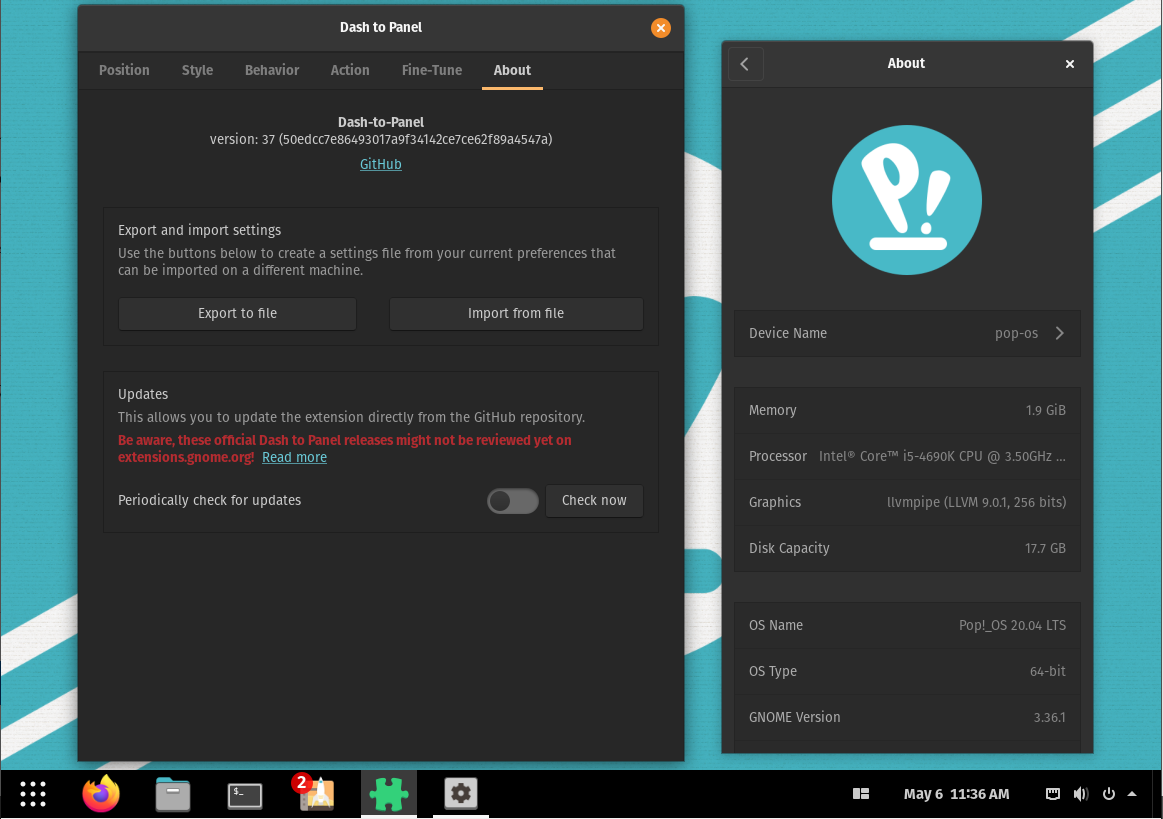Click the window tiling tray icon
Screen dimensions: 1163x819
(861, 794)
